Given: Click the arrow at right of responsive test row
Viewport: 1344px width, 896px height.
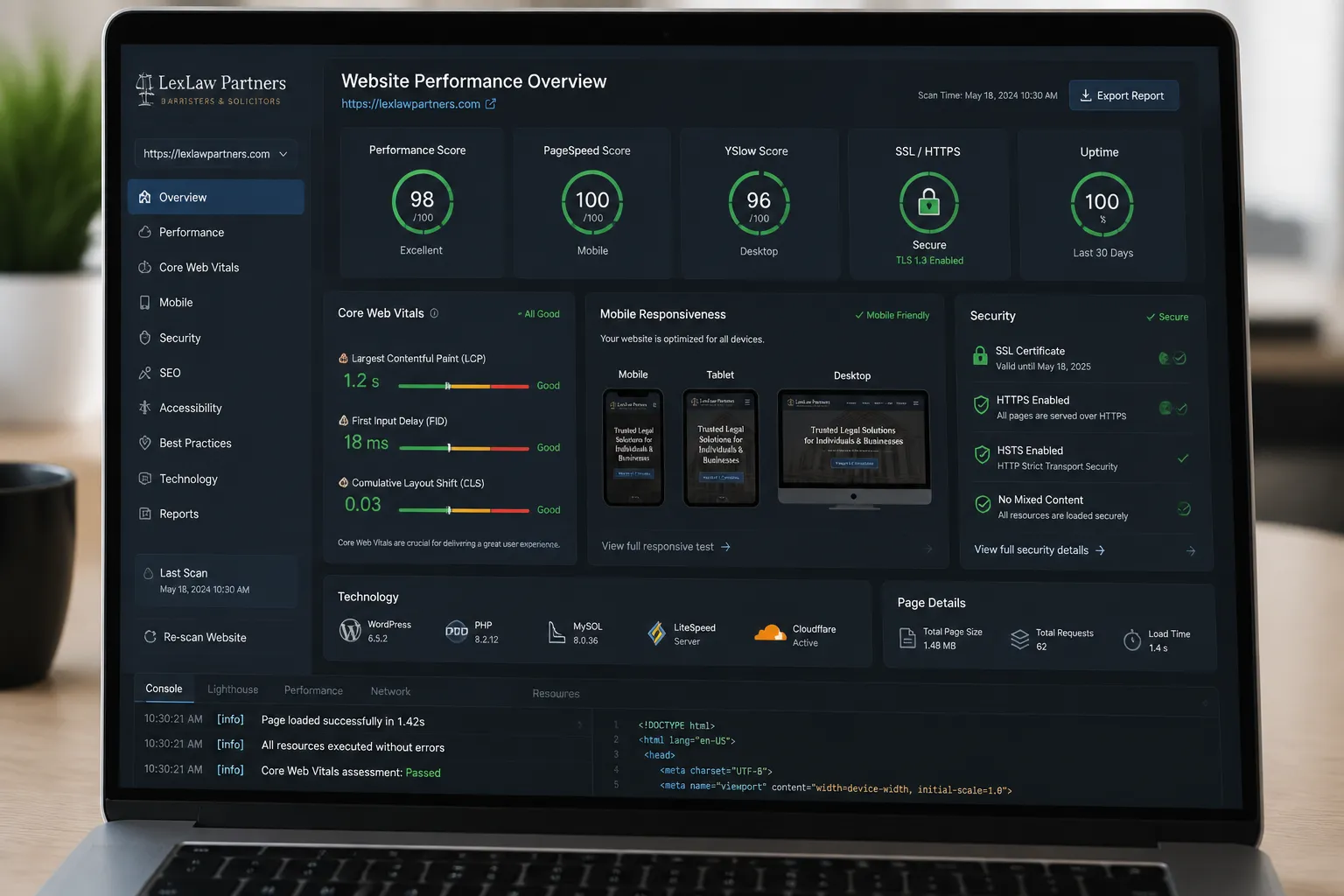Looking at the screenshot, I should 928,549.
